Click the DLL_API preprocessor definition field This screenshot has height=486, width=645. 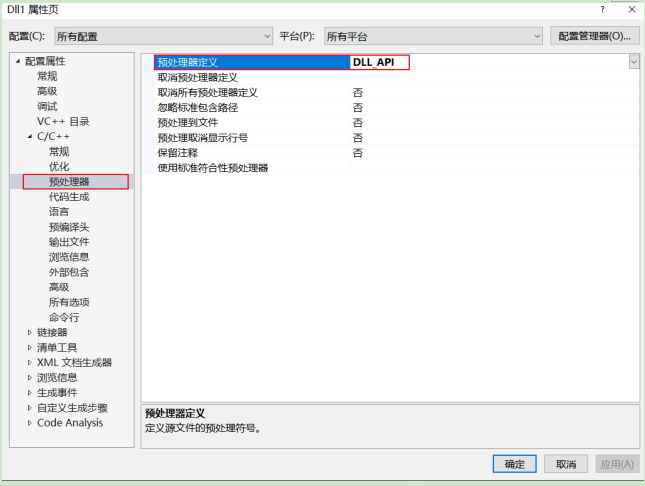click(380, 62)
